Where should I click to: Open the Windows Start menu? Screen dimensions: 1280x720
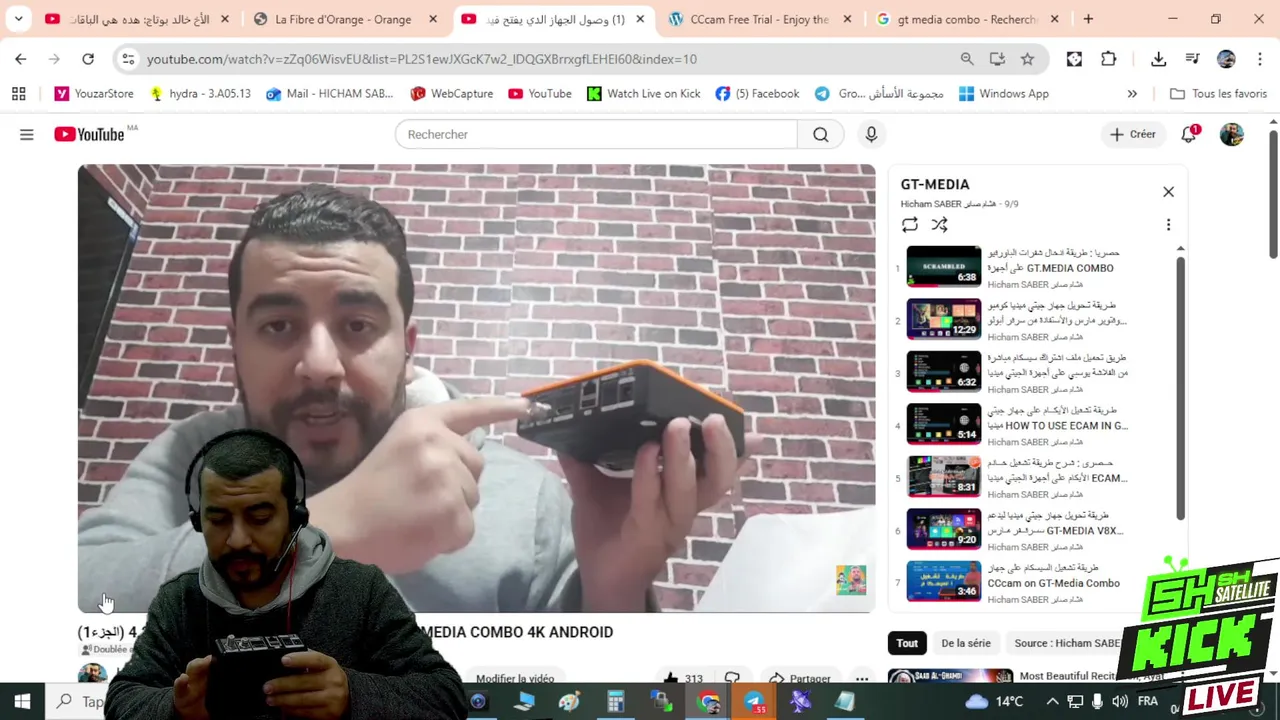pos(22,702)
